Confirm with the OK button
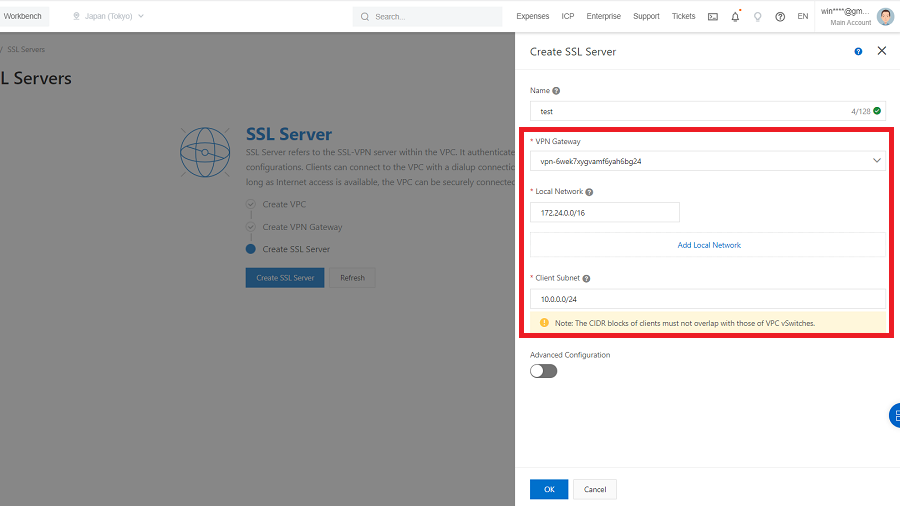This screenshot has height=506, width=900. pyautogui.click(x=548, y=489)
